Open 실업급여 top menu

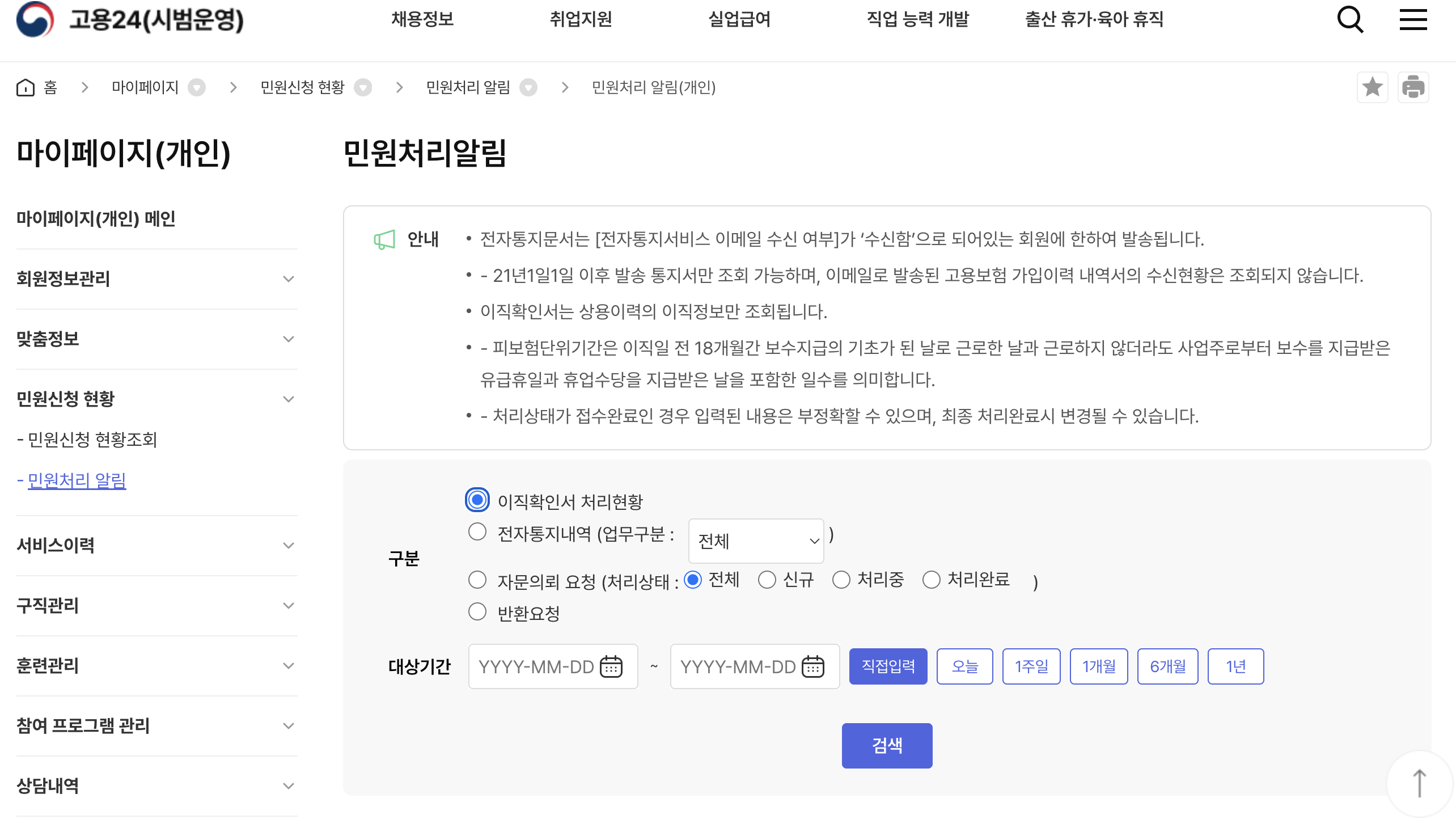pyautogui.click(x=739, y=20)
